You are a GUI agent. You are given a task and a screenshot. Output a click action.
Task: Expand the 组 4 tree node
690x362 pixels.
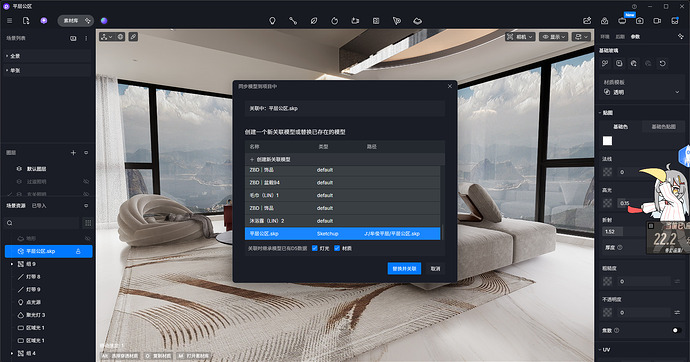[12, 353]
